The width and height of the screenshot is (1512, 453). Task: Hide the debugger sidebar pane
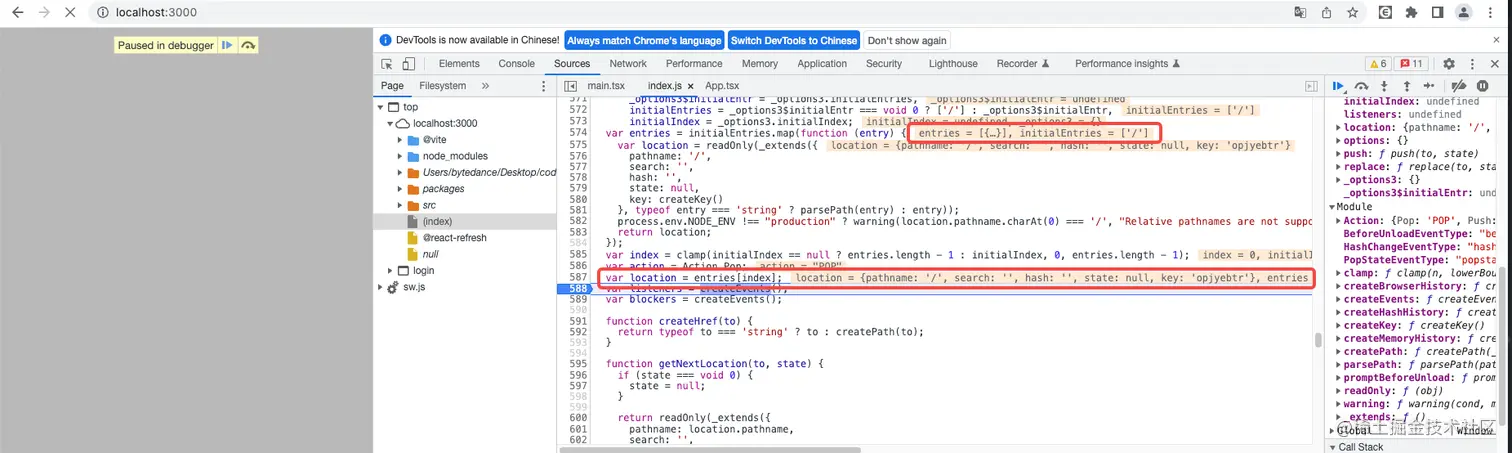pyautogui.click(x=1311, y=87)
